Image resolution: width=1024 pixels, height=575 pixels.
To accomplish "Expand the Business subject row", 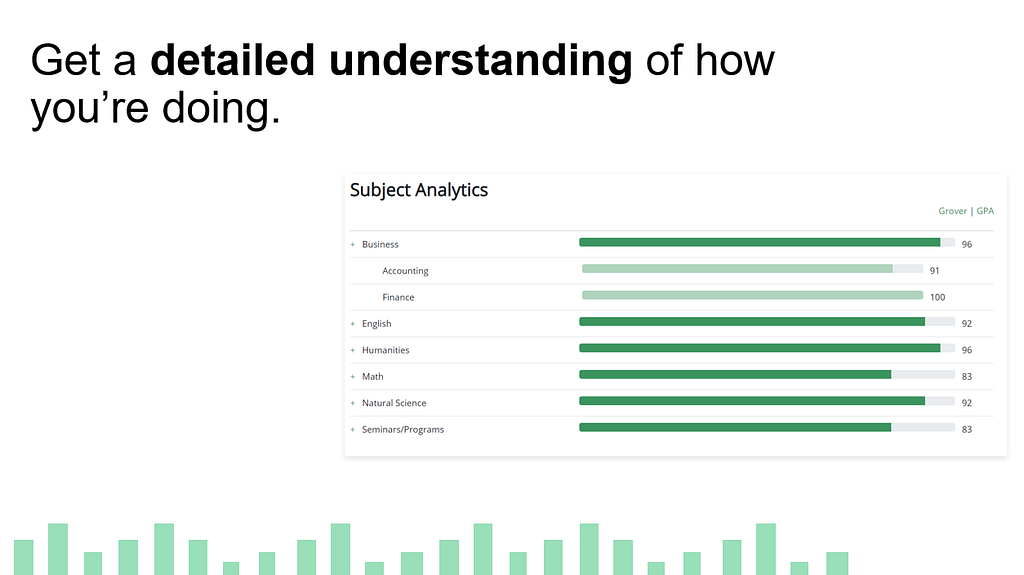I will 352,244.
